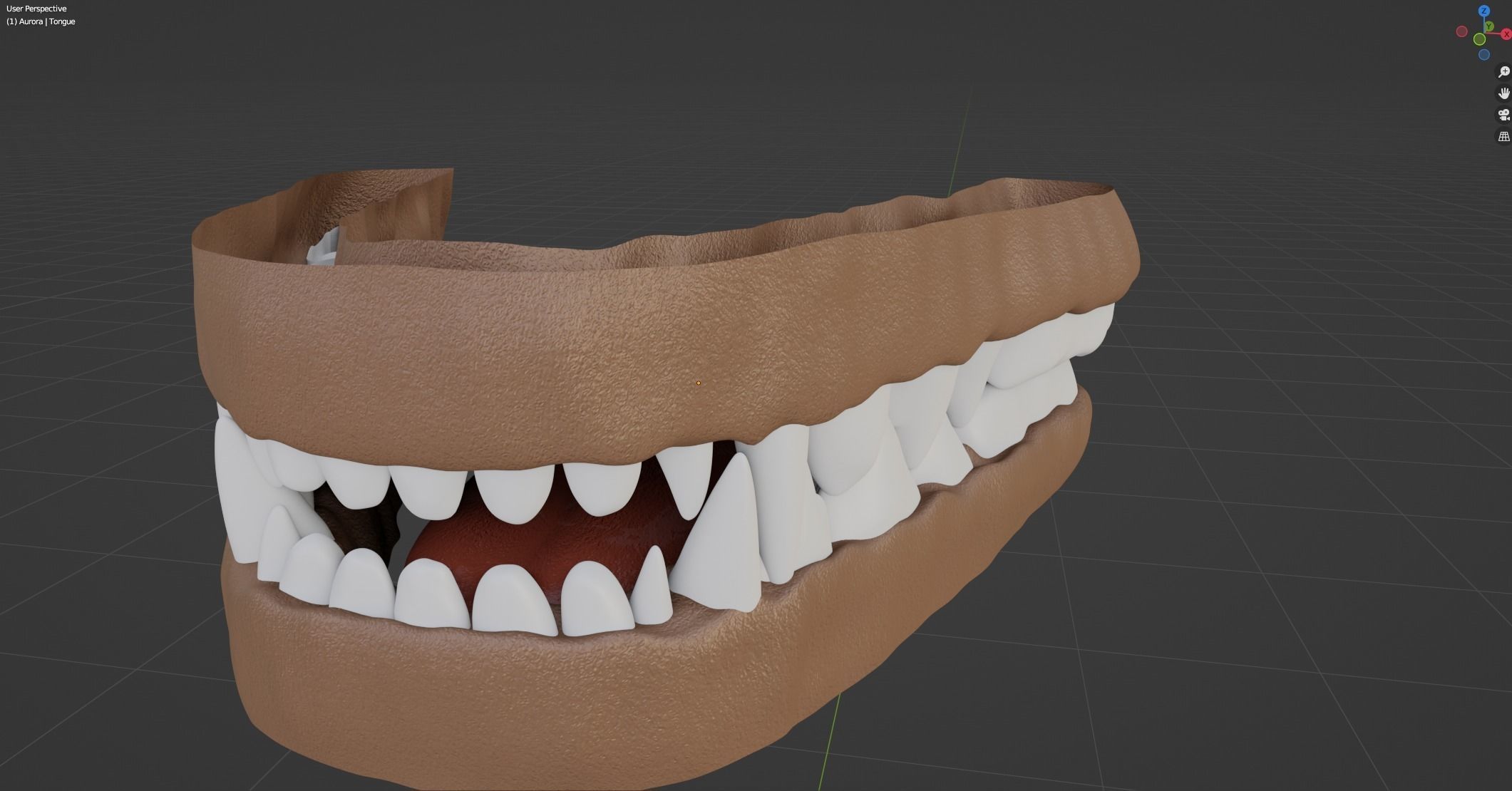Screen dimensions: 1512x791
Task: Toggle perspective/orthographic grid icon
Action: [x=1503, y=136]
